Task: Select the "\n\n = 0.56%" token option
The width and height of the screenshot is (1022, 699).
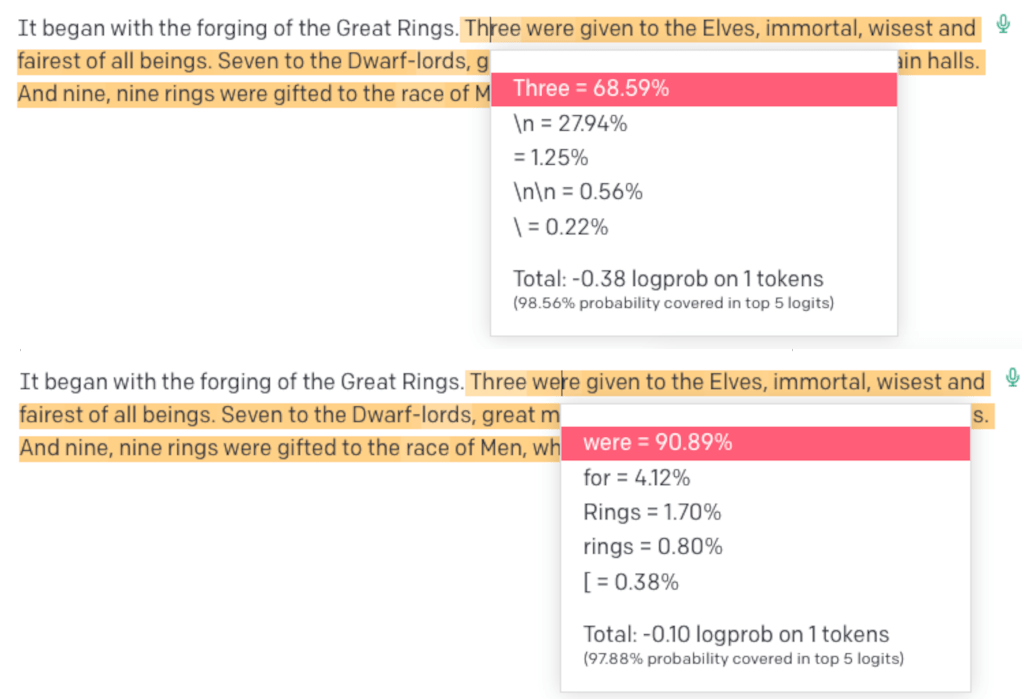Action: [x=578, y=192]
